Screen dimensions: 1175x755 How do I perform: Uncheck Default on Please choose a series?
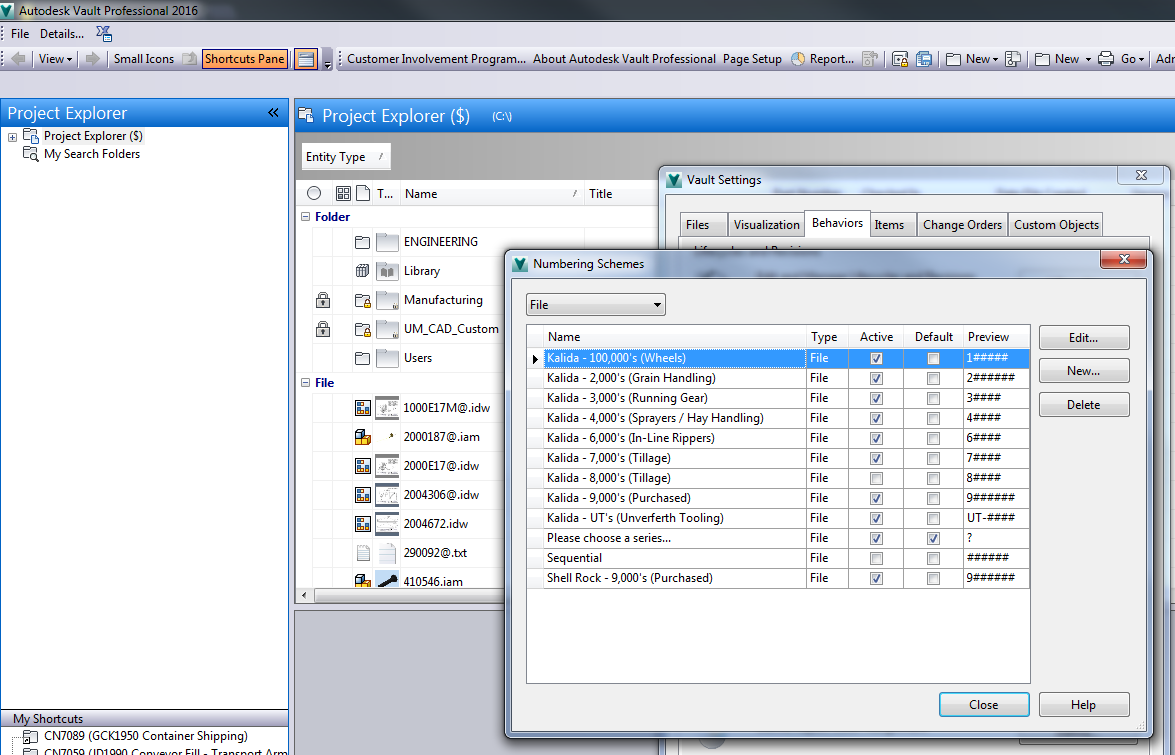(933, 538)
